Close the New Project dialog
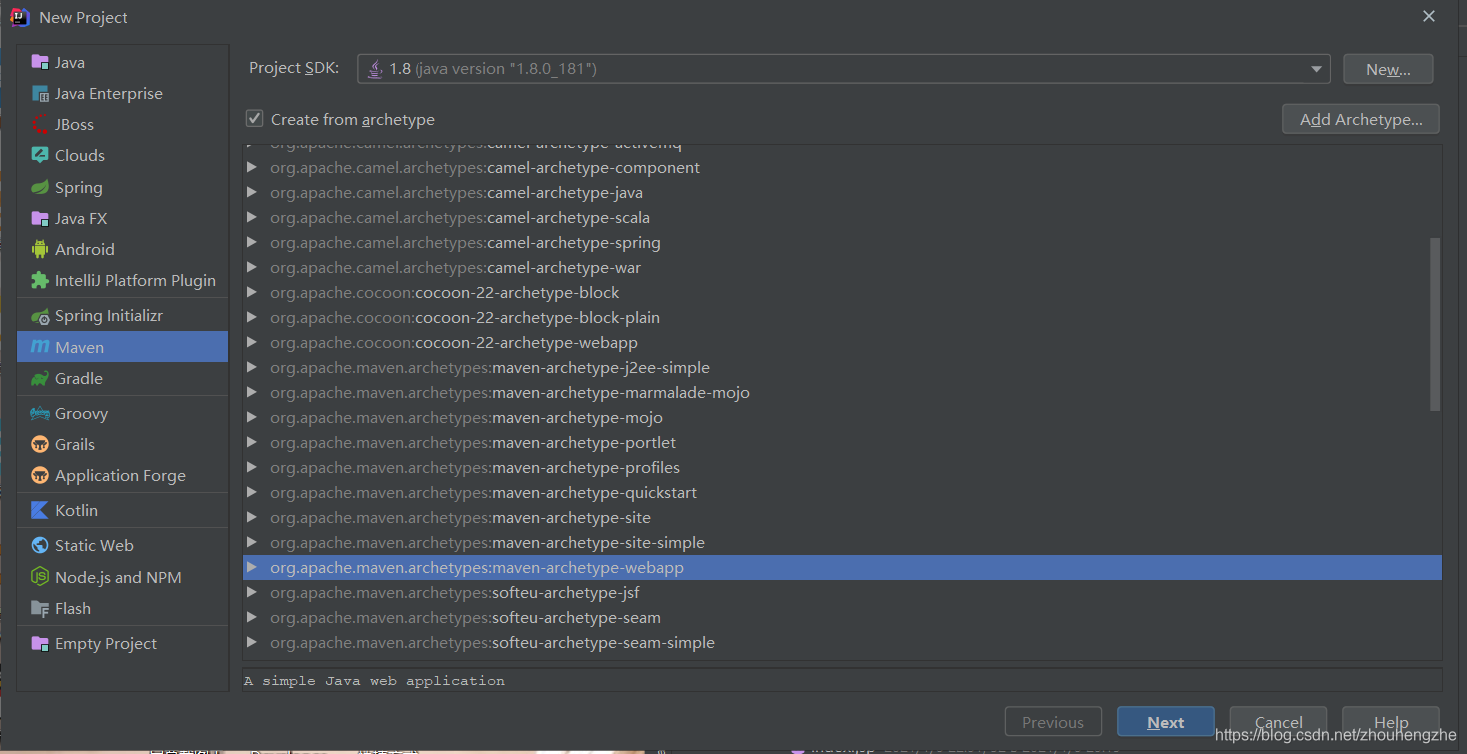Image resolution: width=1467 pixels, height=754 pixels. [1429, 16]
